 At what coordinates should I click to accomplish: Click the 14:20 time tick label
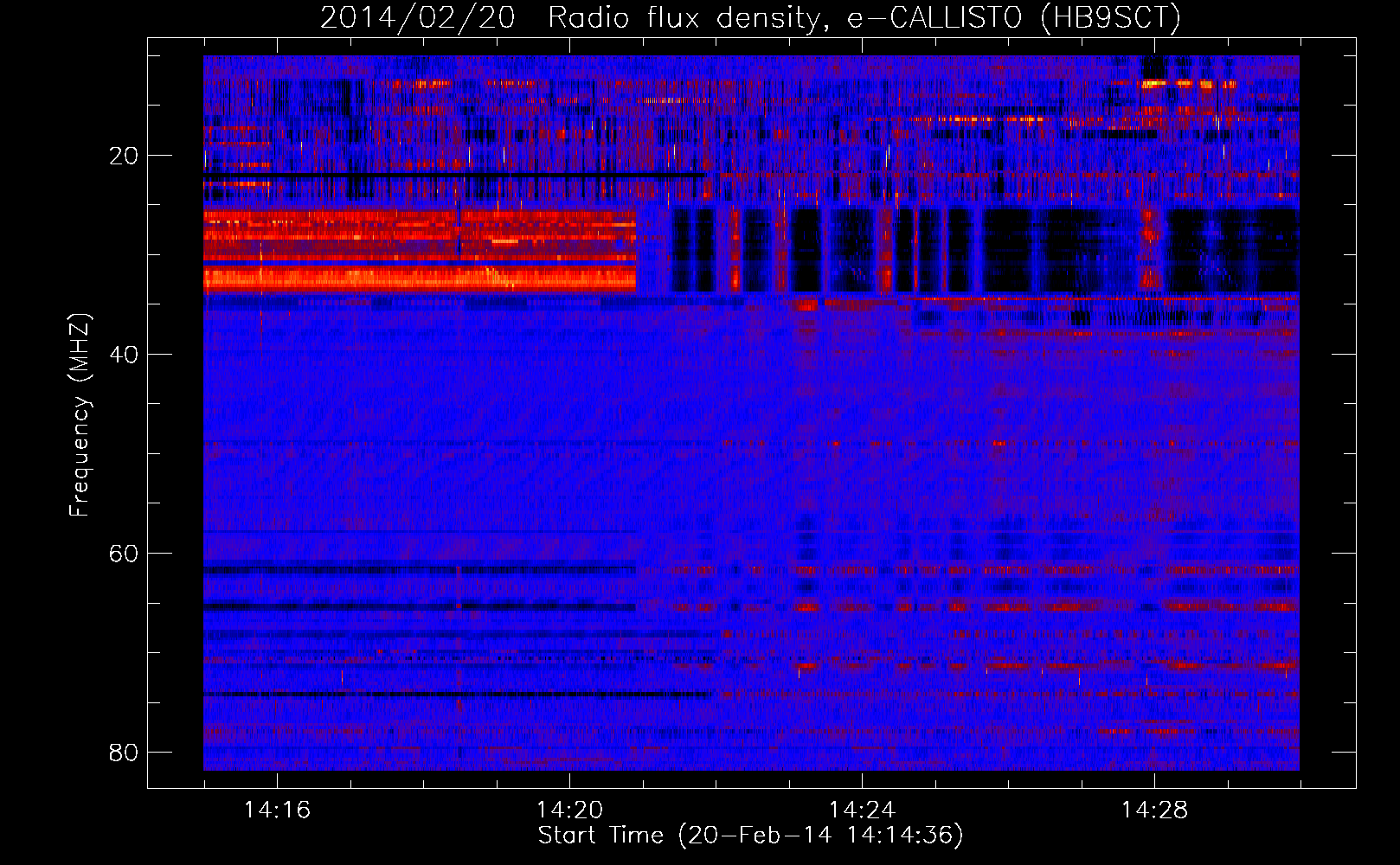[x=569, y=811]
